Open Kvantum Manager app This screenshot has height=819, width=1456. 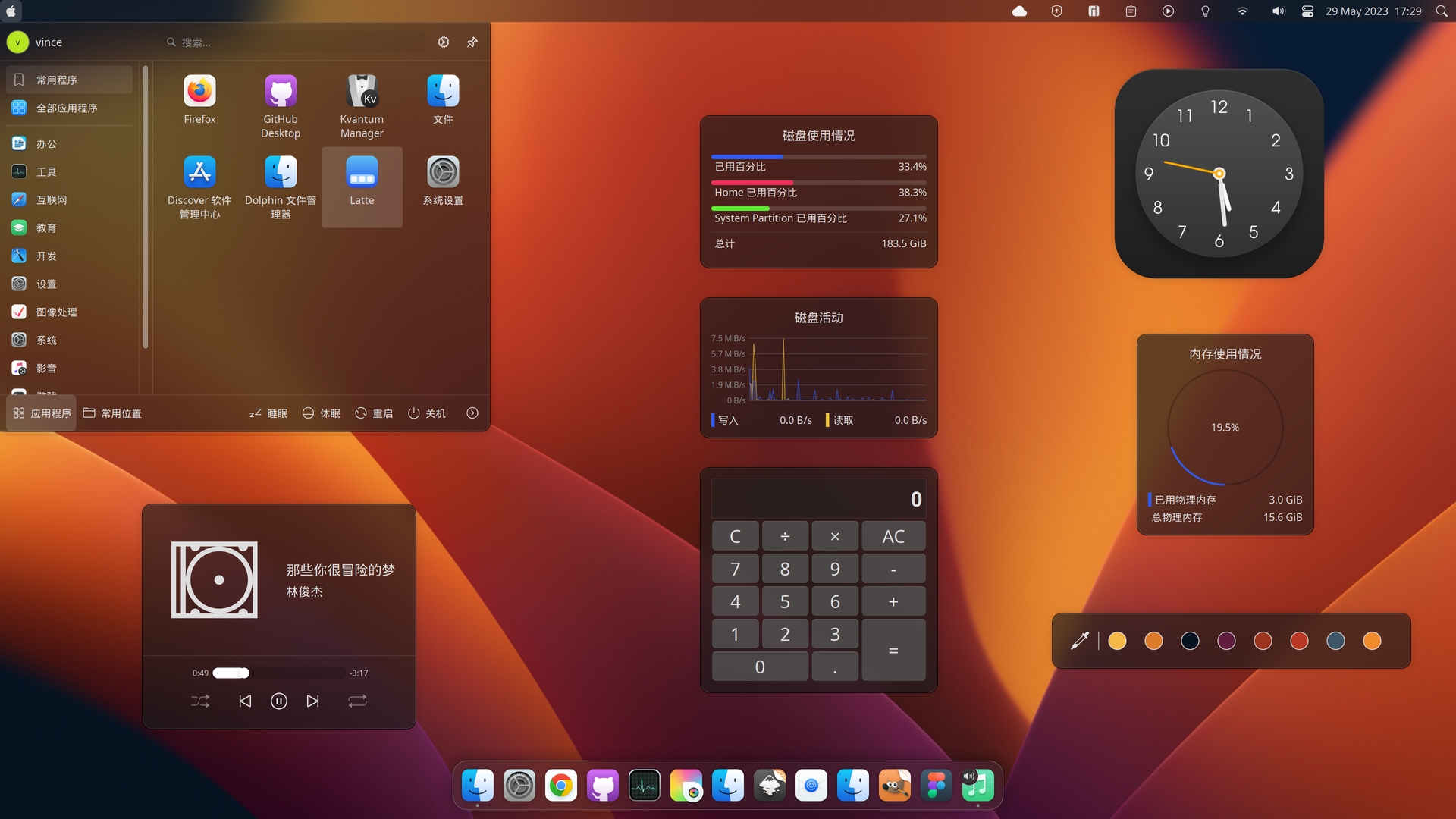[362, 106]
